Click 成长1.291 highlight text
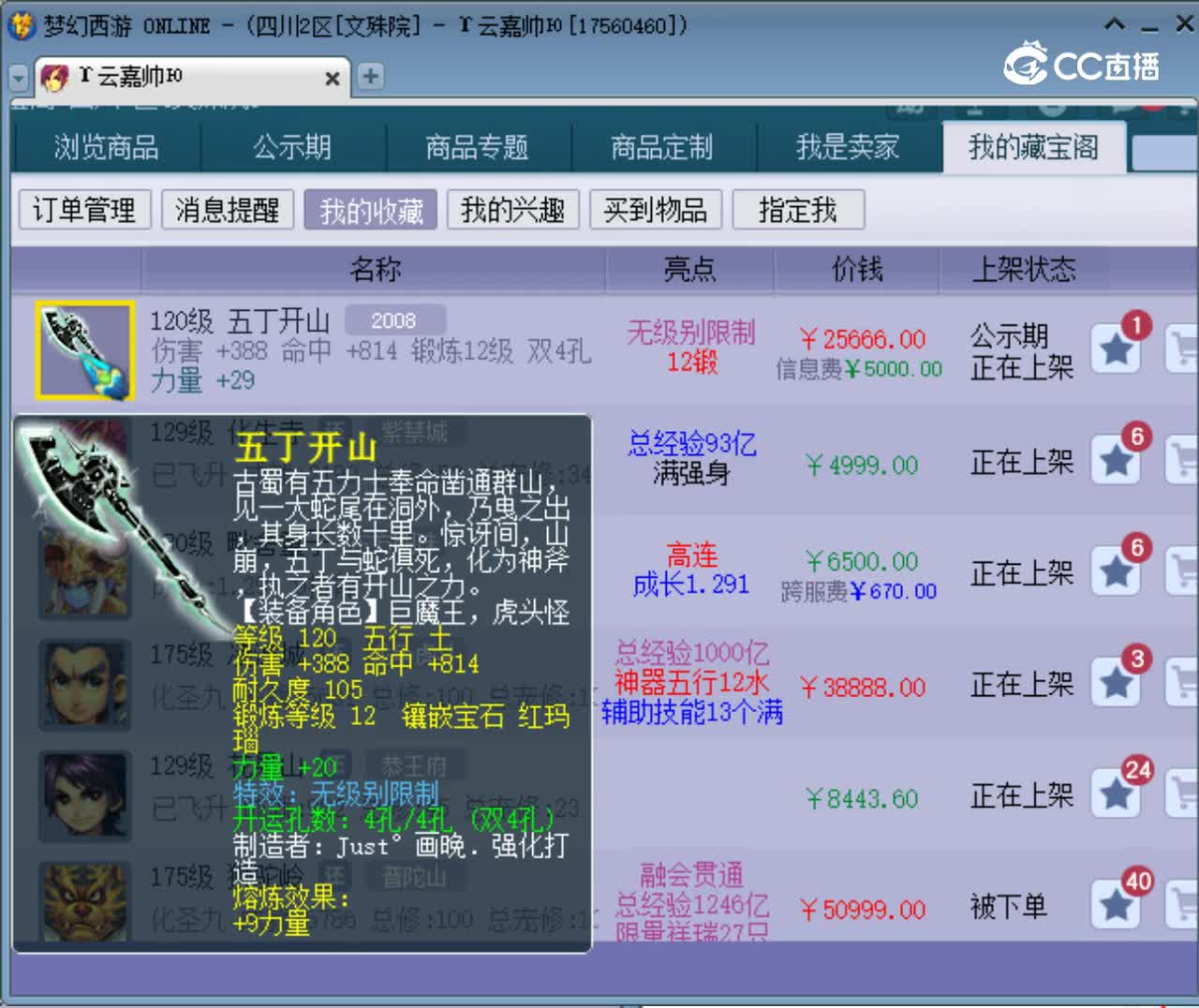Image resolution: width=1199 pixels, height=1008 pixels. coord(691,585)
